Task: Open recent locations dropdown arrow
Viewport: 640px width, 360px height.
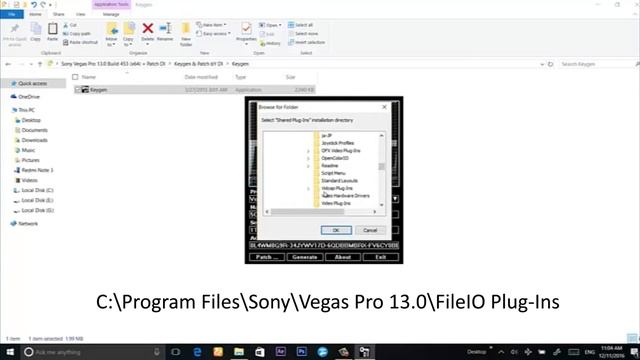Action: pos(31,64)
